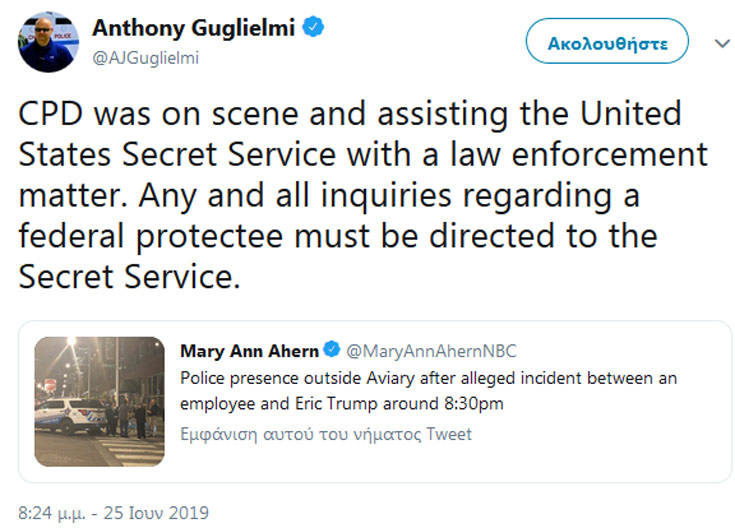Click the verified badge beside Anthony Guglielmi
The height and width of the screenshot is (528, 735).
click(313, 28)
